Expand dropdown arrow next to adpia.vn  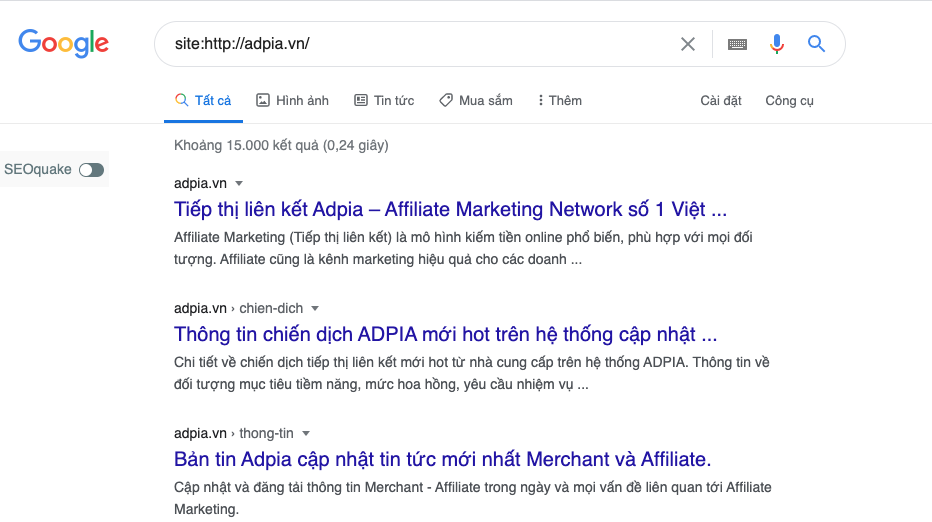[x=239, y=184]
